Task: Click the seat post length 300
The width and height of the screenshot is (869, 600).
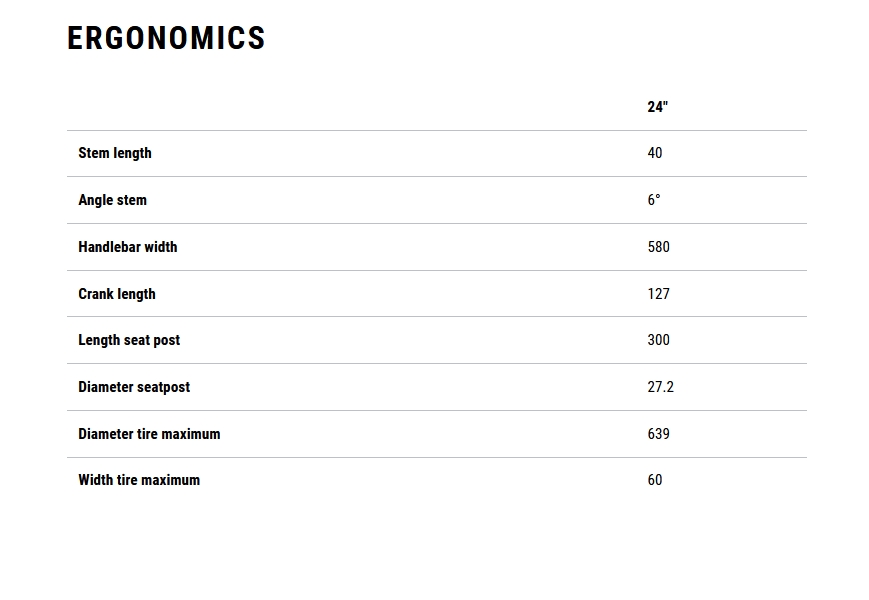Action: click(x=658, y=340)
